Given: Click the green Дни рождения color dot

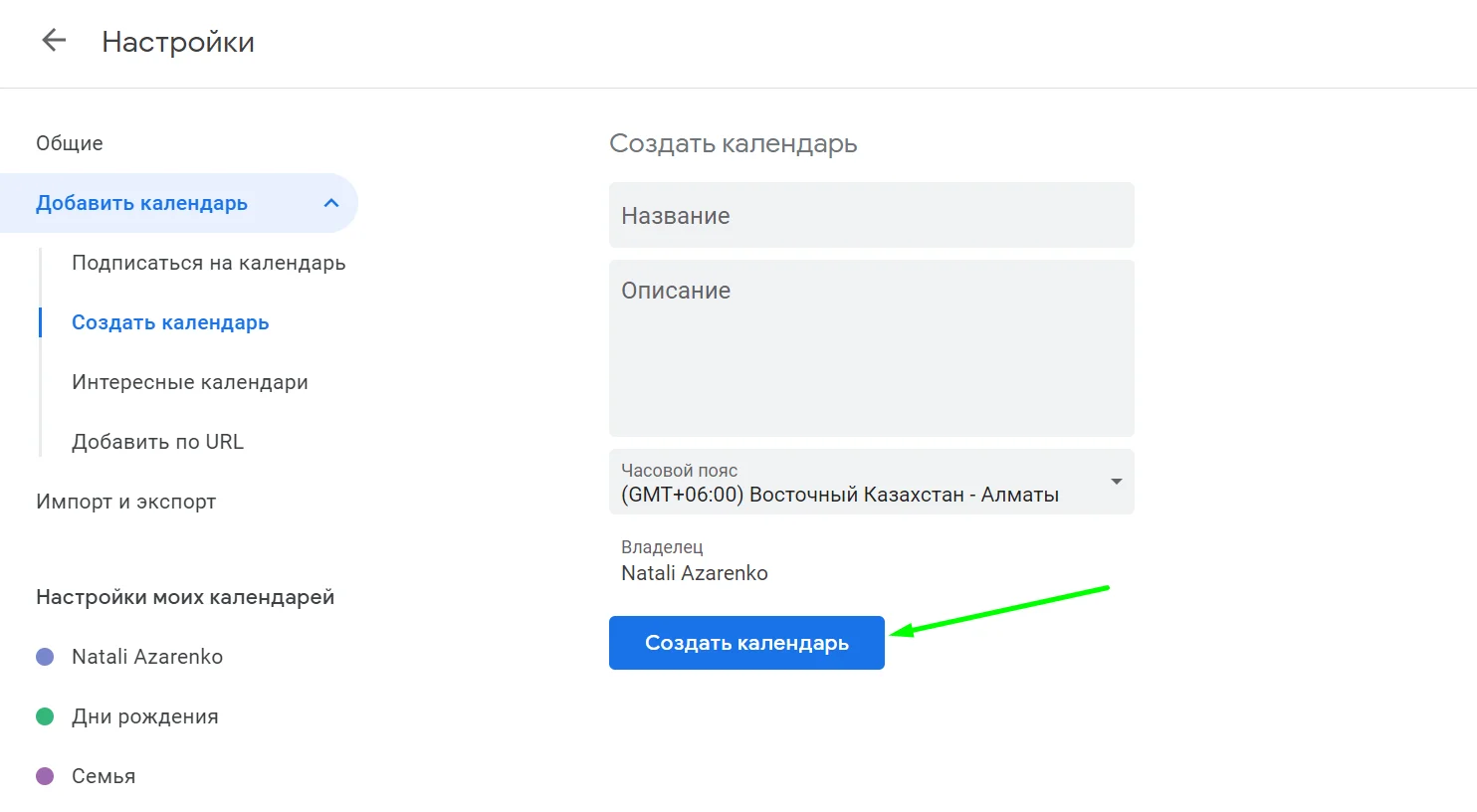Looking at the screenshot, I should click(x=45, y=716).
